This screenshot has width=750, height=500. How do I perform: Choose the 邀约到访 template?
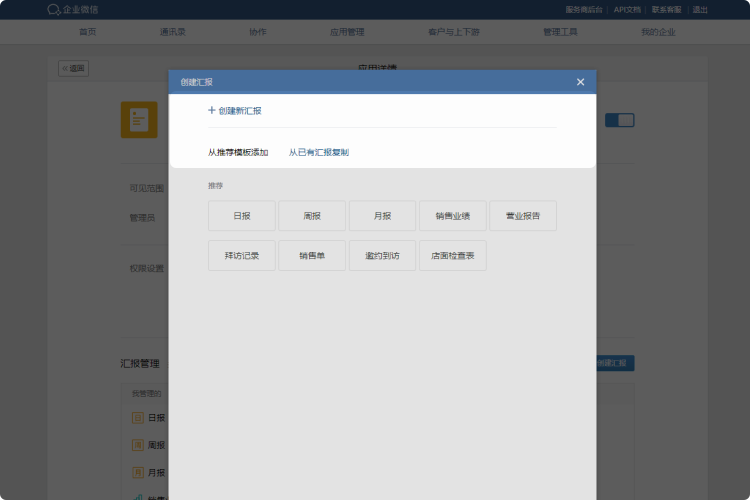click(x=382, y=256)
